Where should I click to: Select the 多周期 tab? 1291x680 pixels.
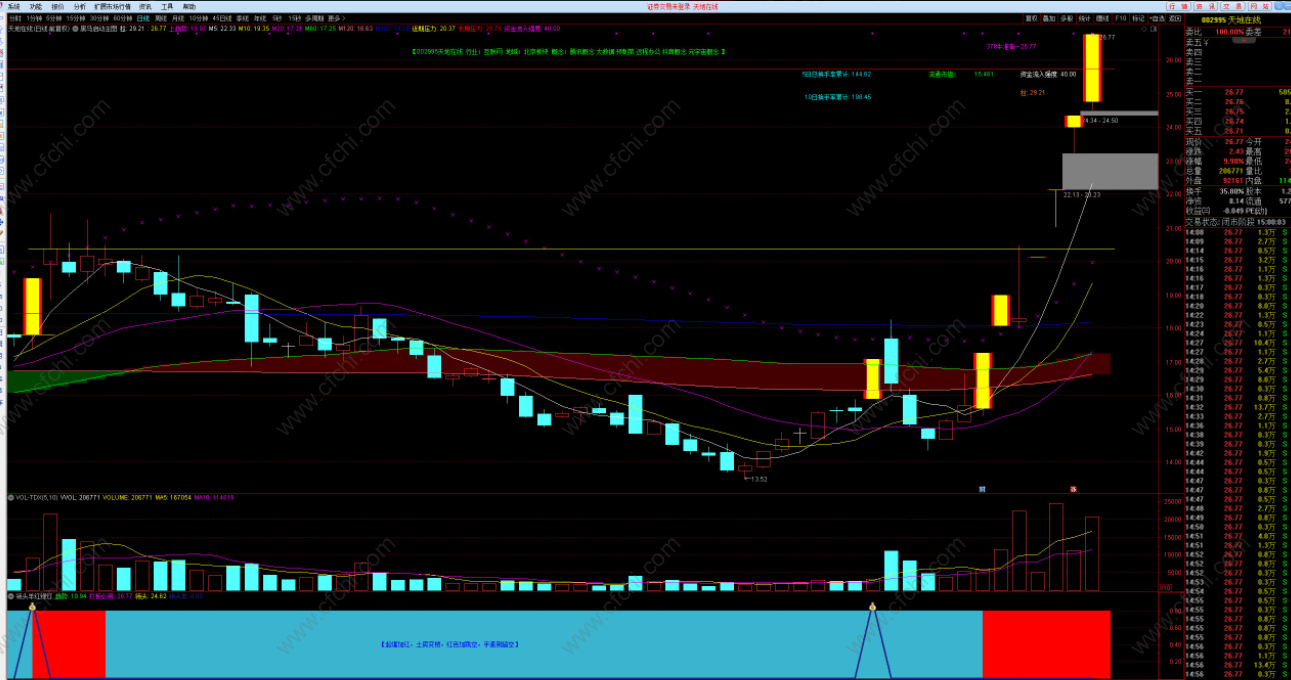(315, 18)
